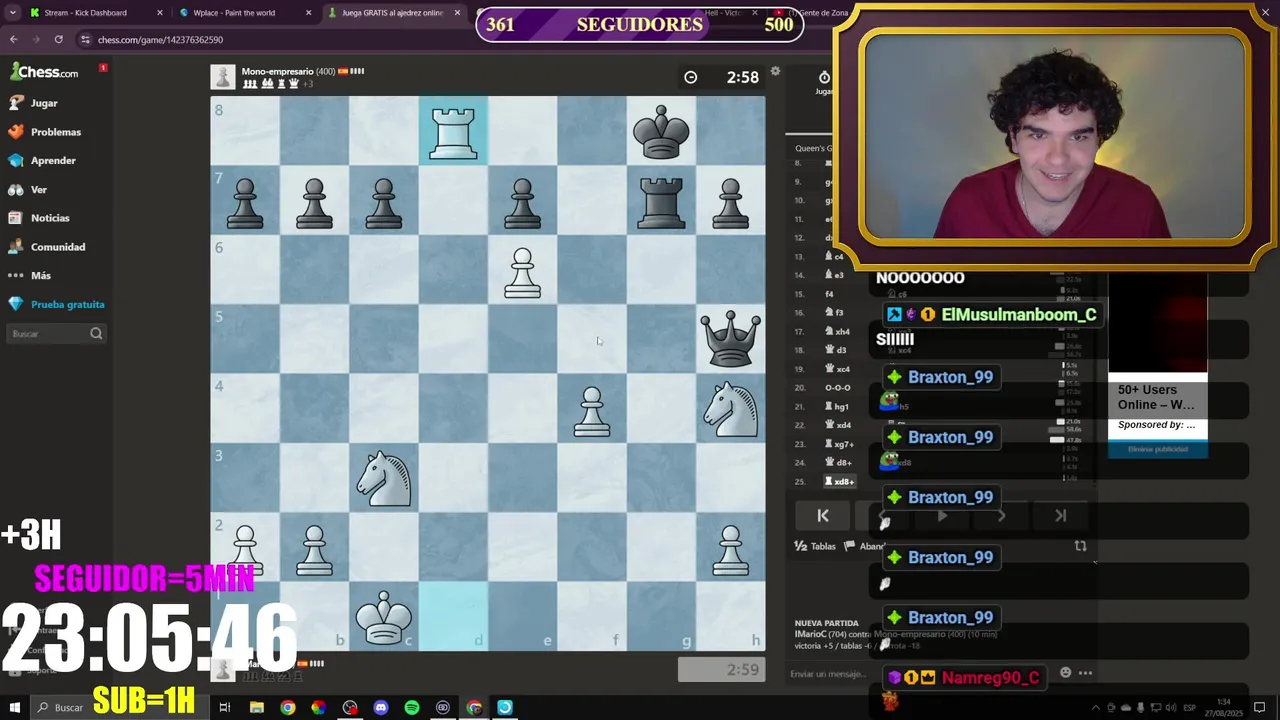Open Task View on the taskbar
This screenshot has width=1280, height=720.
[225, 707]
